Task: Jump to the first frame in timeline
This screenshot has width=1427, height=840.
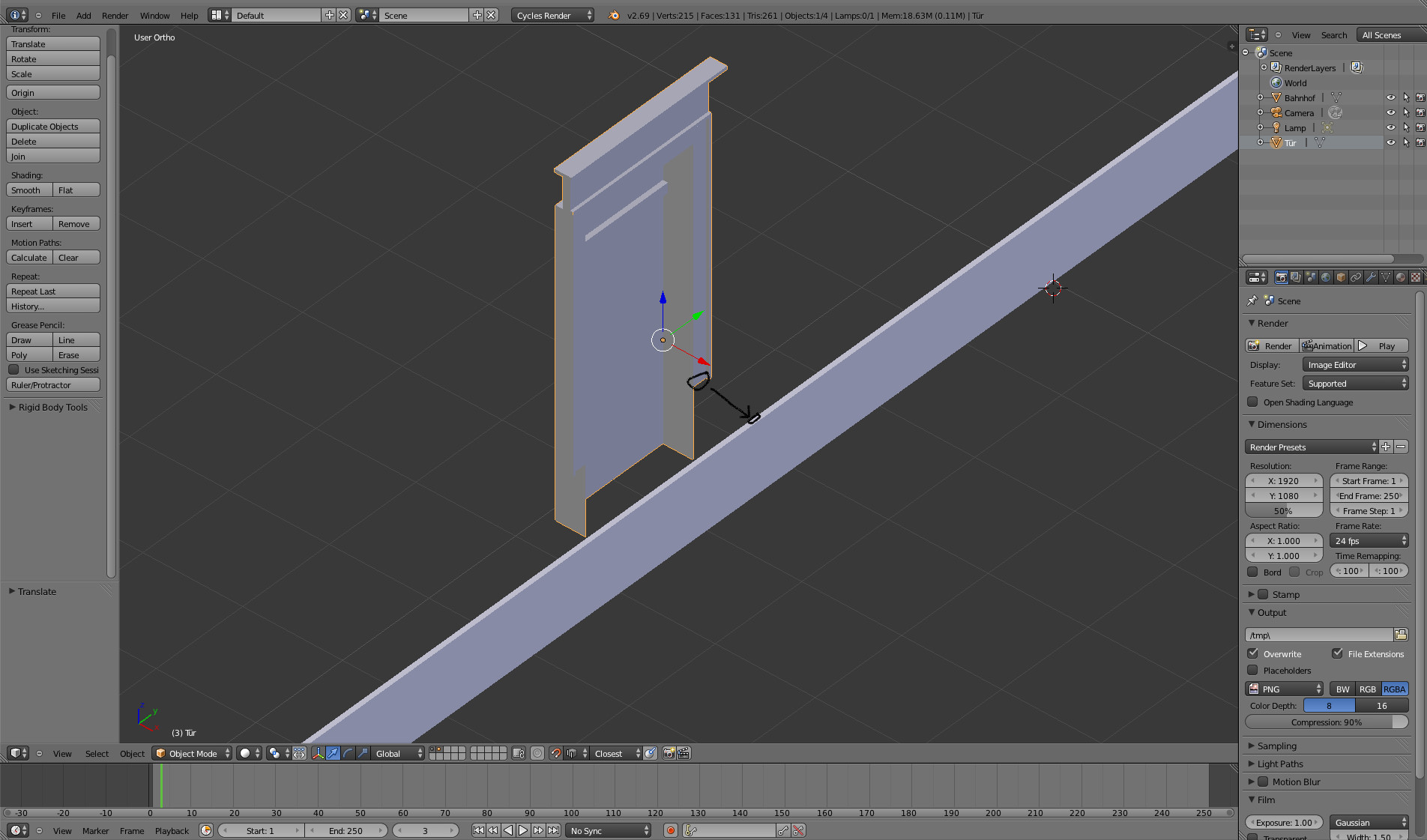Action: [x=478, y=830]
